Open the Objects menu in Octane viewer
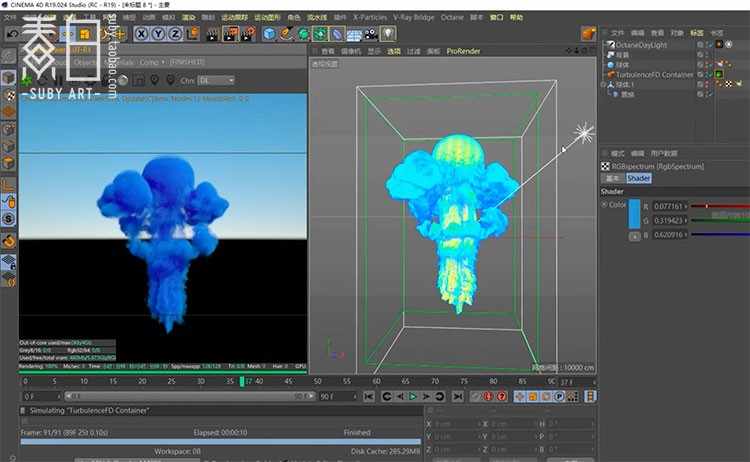Viewport: 750px width, 462px height. coord(85,62)
